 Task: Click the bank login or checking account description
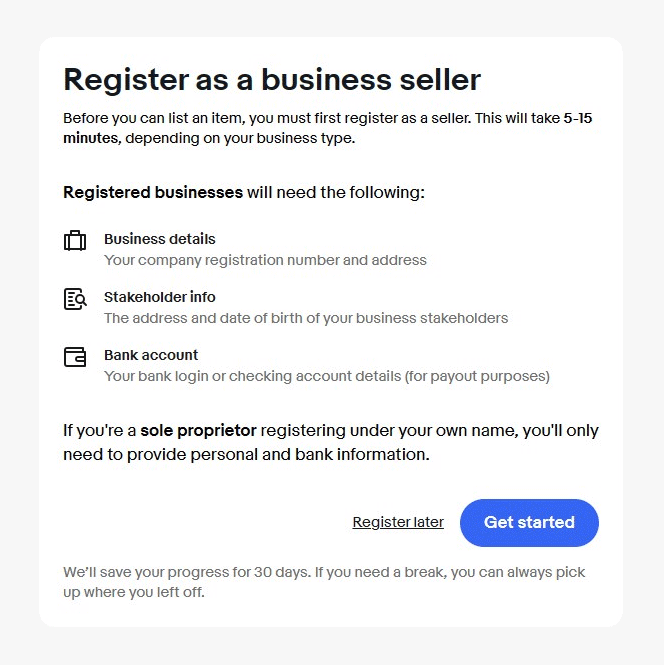(x=327, y=376)
